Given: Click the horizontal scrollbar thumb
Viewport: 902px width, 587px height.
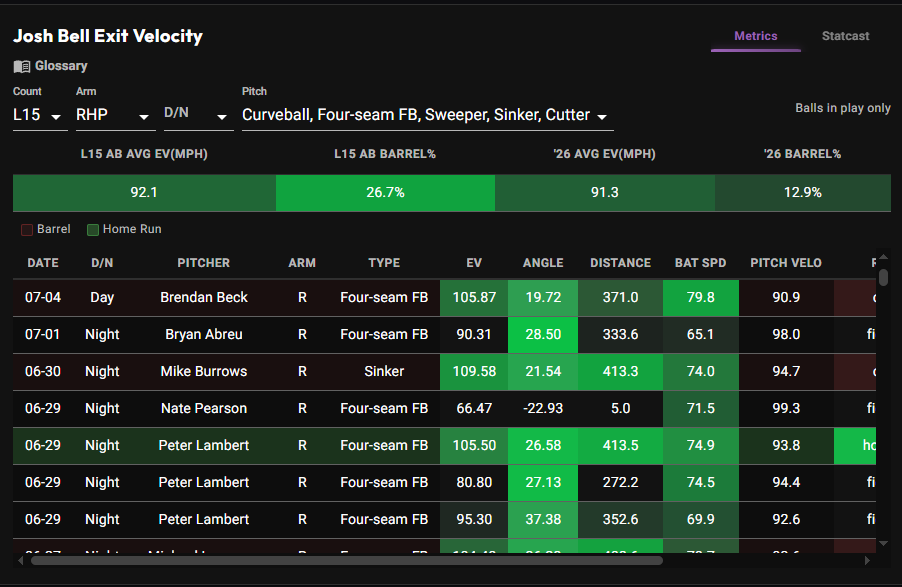Looking at the screenshot, I should point(347,560).
